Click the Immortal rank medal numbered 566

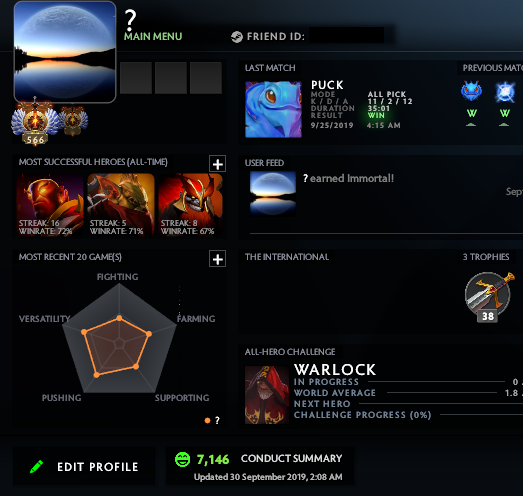(x=35, y=122)
